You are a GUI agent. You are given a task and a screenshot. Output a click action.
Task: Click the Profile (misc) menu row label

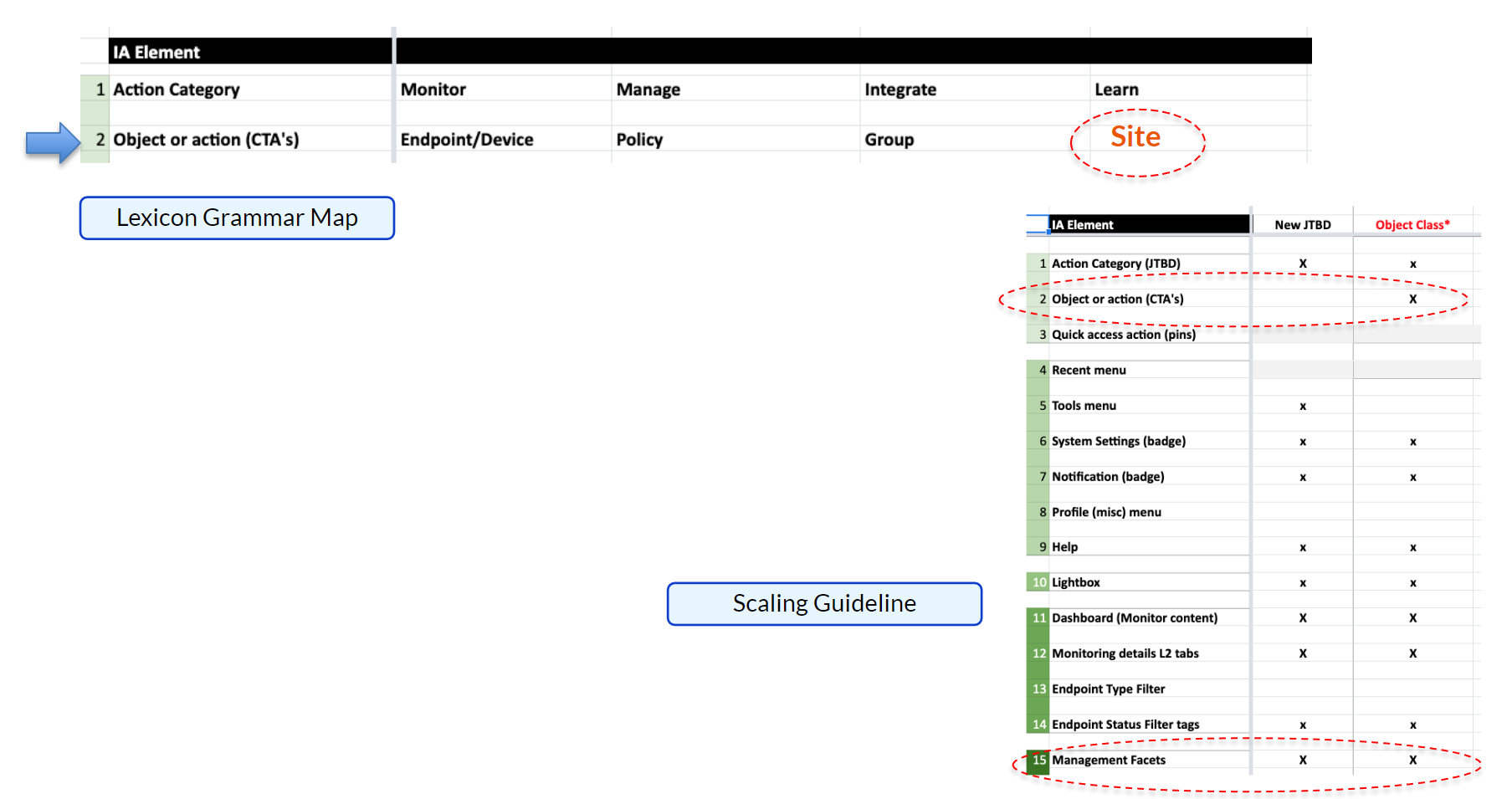tap(1105, 512)
